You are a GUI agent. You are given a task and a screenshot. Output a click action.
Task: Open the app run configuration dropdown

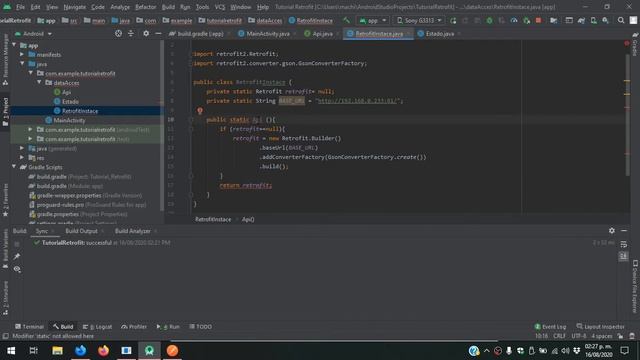(372, 20)
